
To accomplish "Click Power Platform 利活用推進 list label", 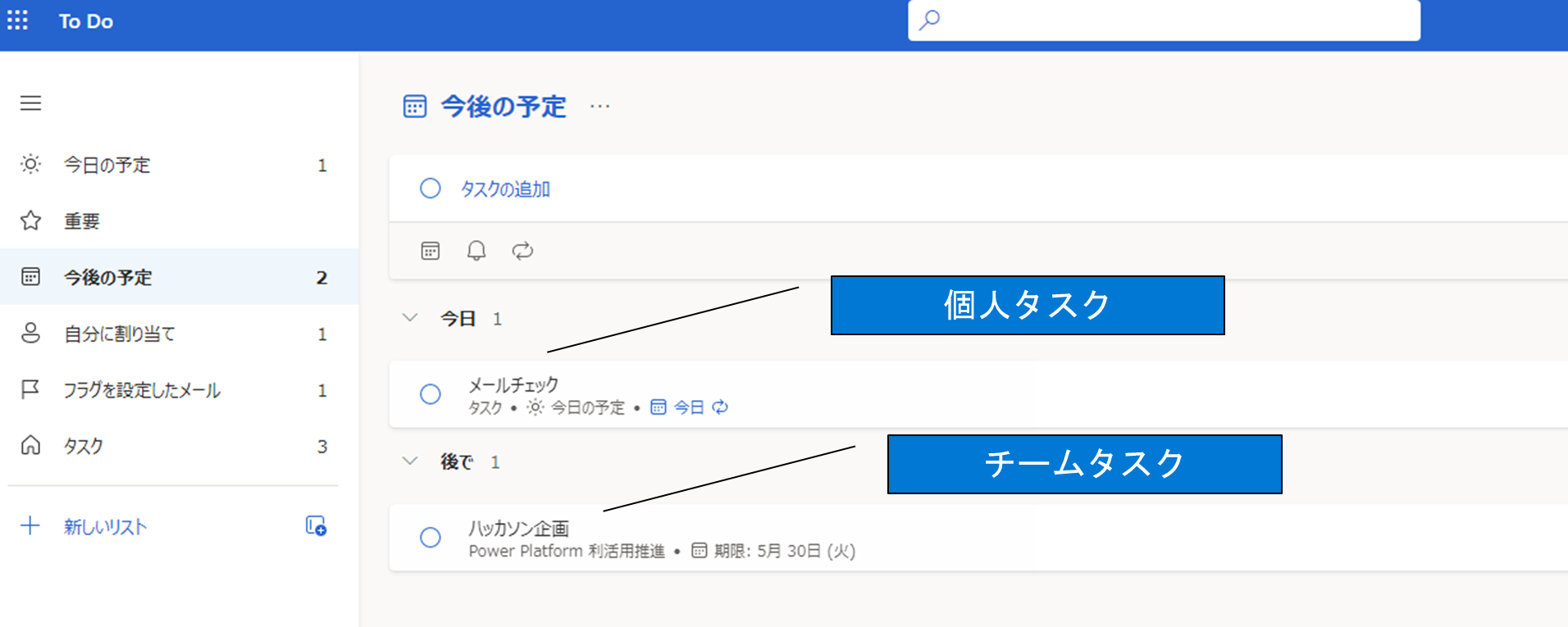I will [x=567, y=551].
